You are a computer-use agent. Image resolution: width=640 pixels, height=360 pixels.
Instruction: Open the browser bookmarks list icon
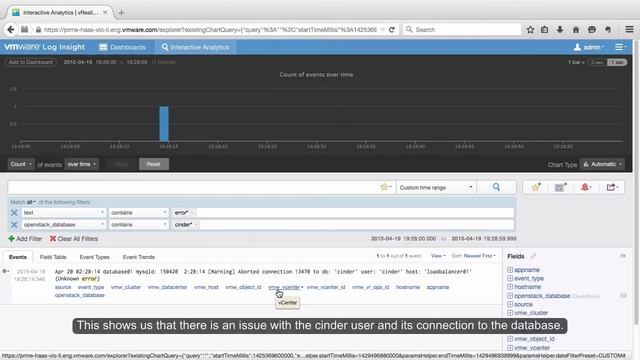pos(544,29)
